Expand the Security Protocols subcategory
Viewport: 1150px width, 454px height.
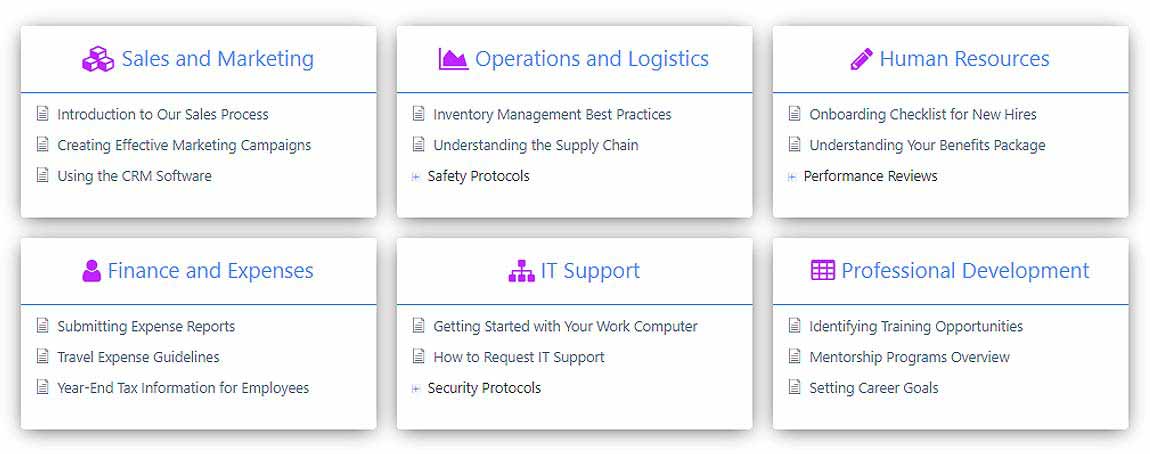click(x=416, y=389)
